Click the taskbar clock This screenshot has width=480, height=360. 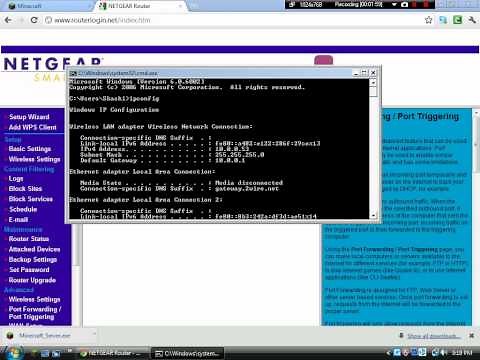[462, 352]
